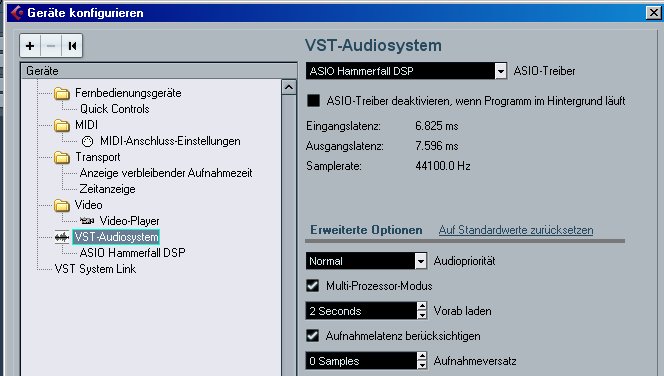Click the Geräte column header
664x376 pixels.
(x=159, y=71)
